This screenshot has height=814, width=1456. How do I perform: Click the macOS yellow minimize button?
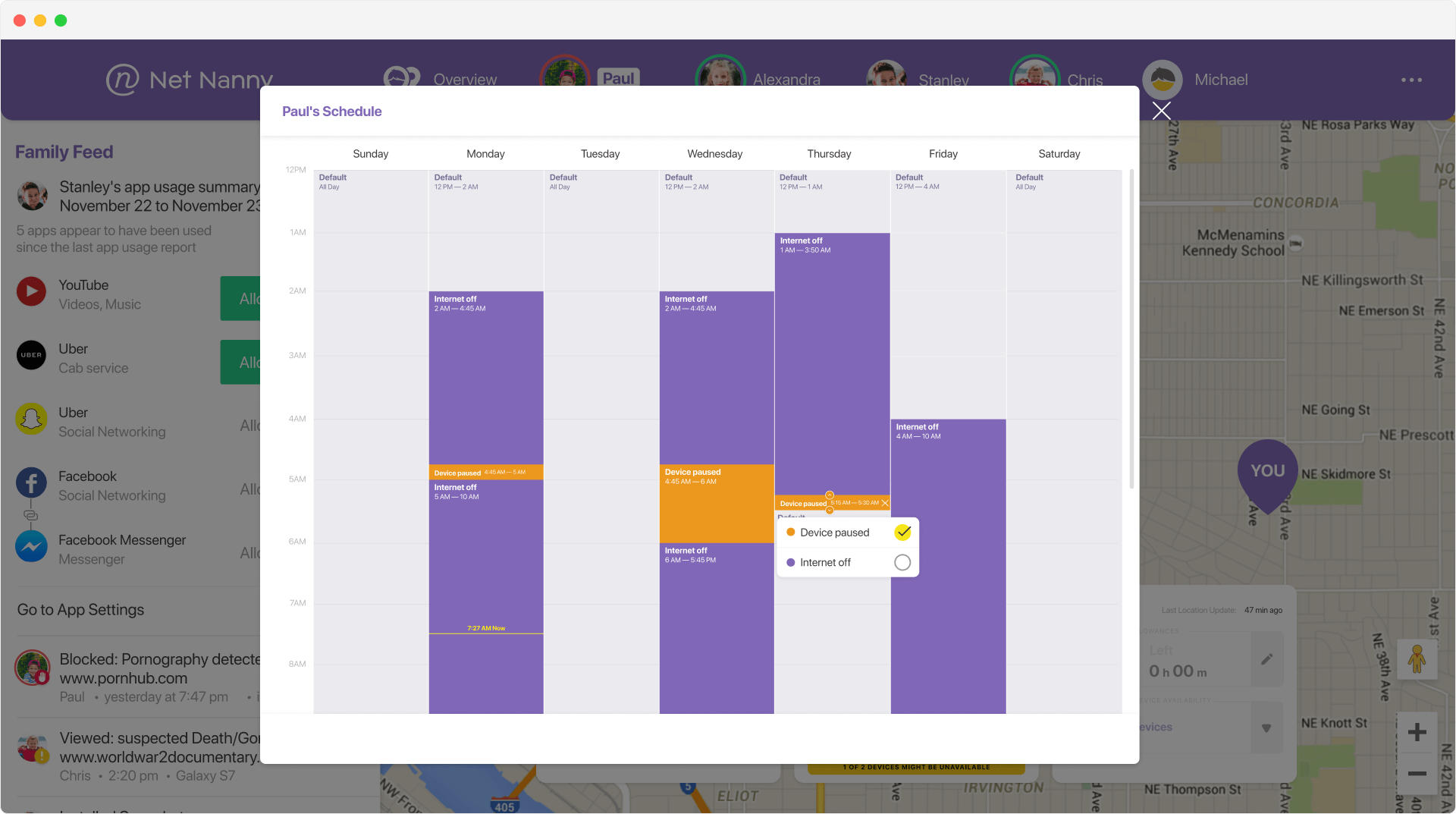point(40,20)
